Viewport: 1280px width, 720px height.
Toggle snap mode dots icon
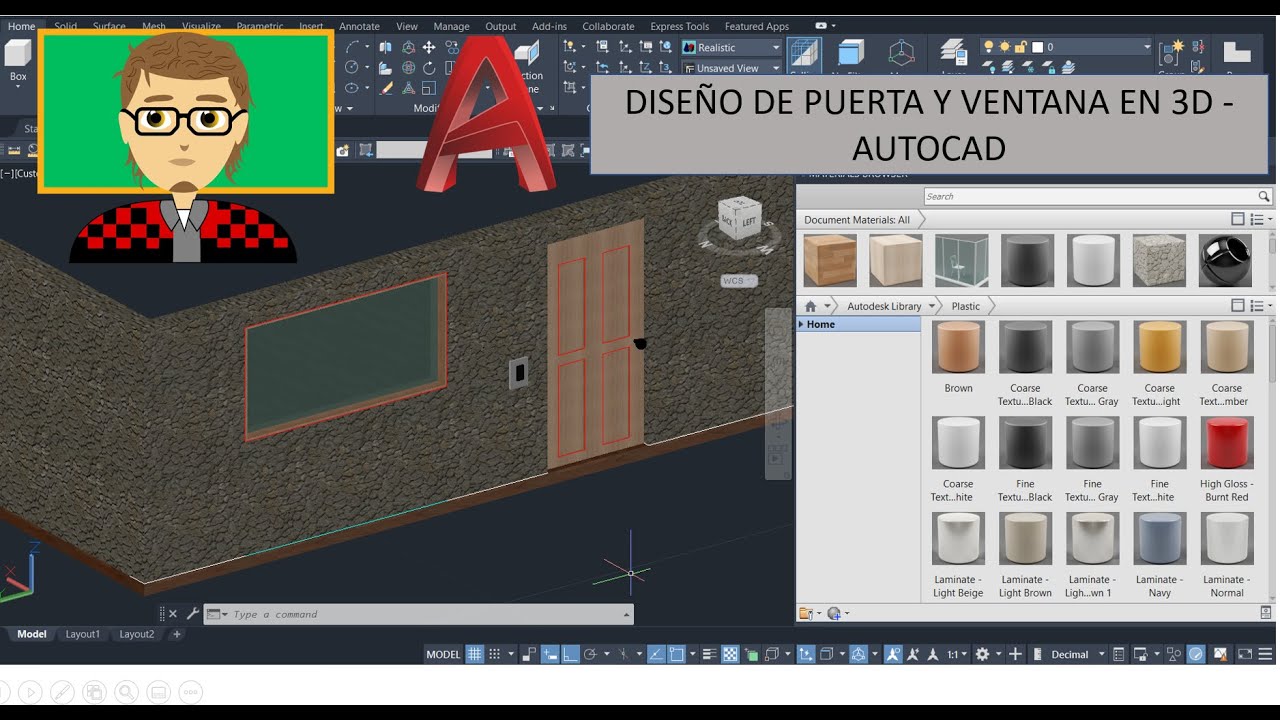click(x=495, y=654)
